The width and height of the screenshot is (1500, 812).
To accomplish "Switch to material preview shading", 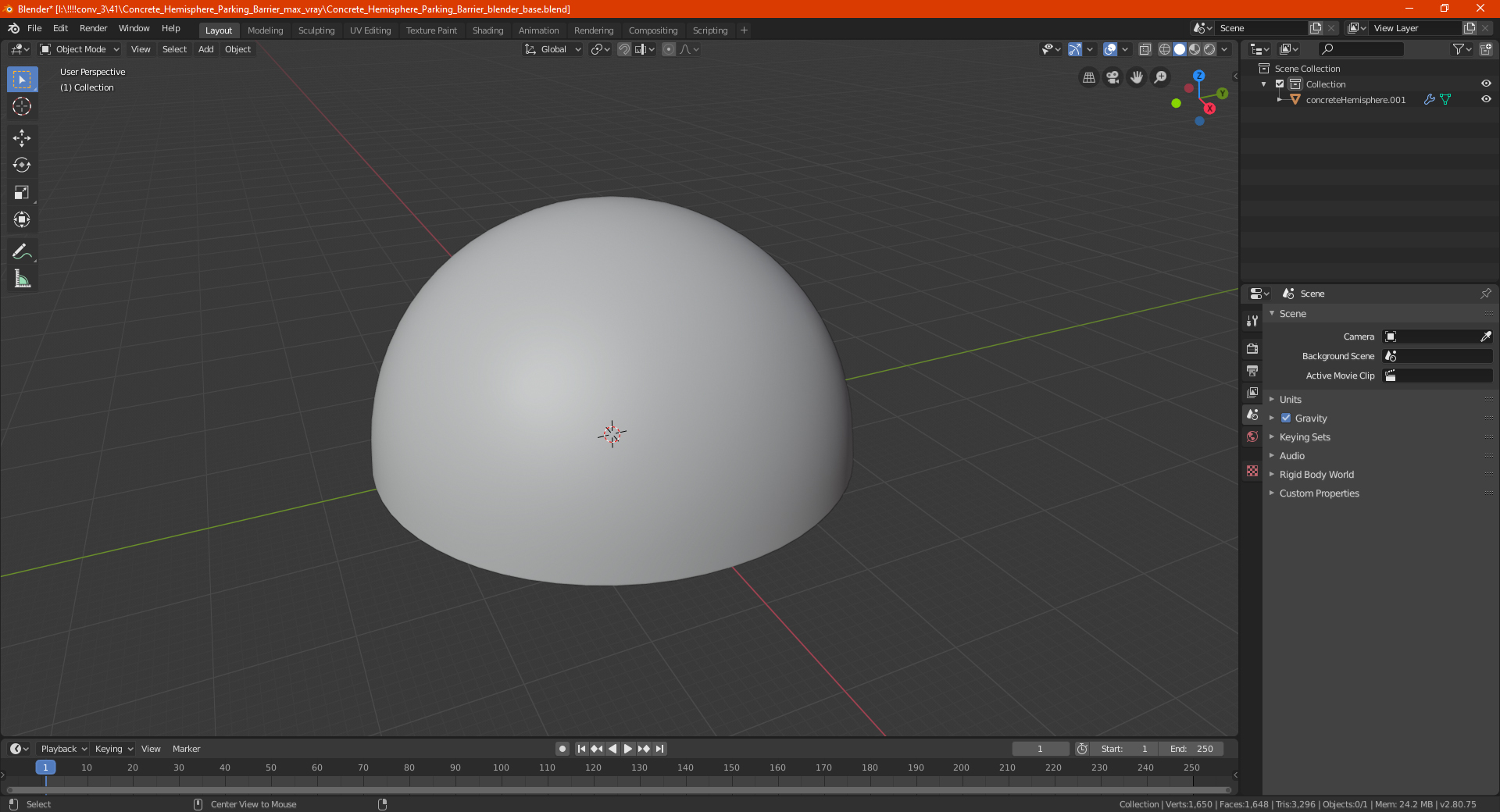I will [1195, 49].
